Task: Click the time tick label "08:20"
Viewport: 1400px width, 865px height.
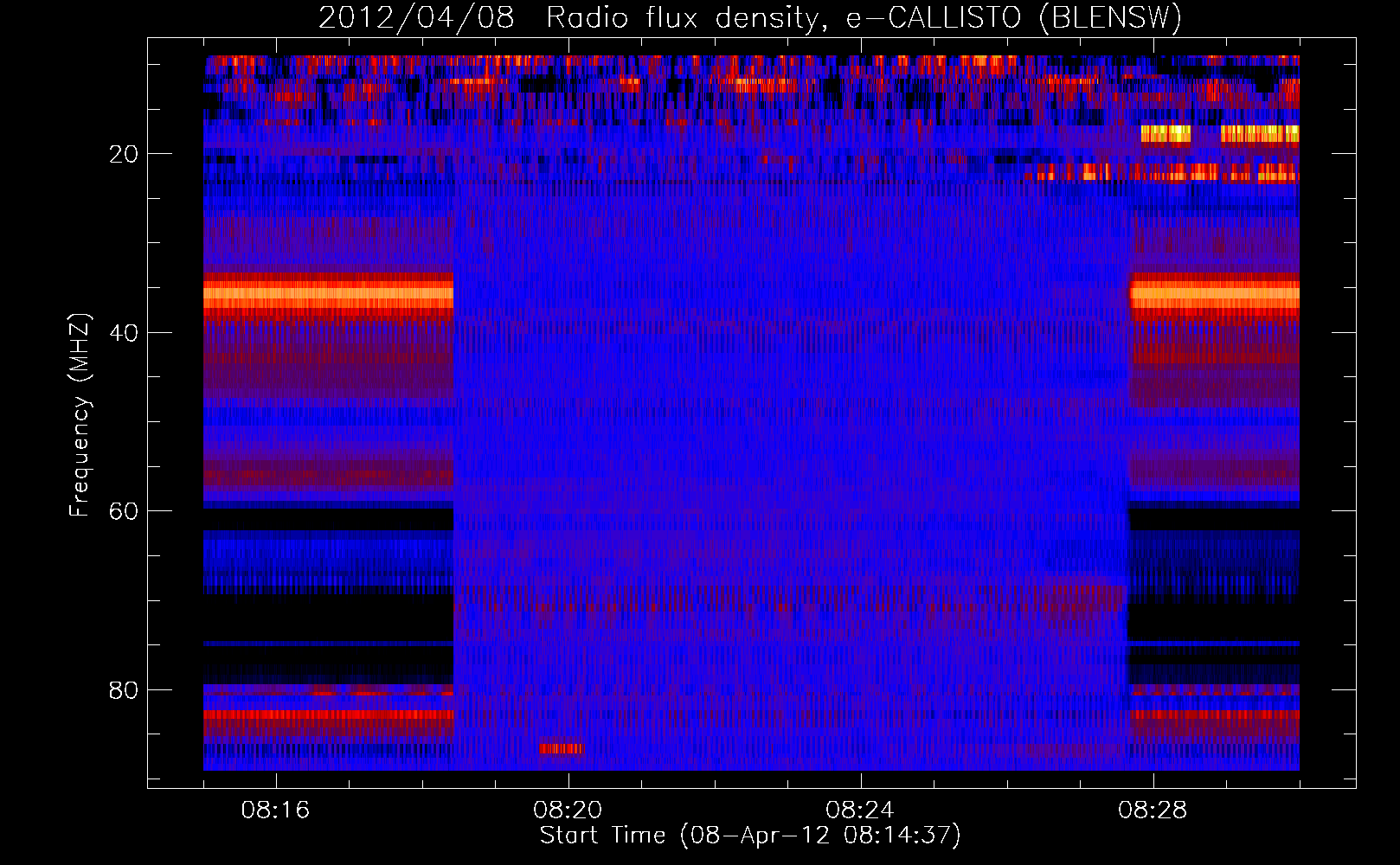Action: (x=568, y=811)
